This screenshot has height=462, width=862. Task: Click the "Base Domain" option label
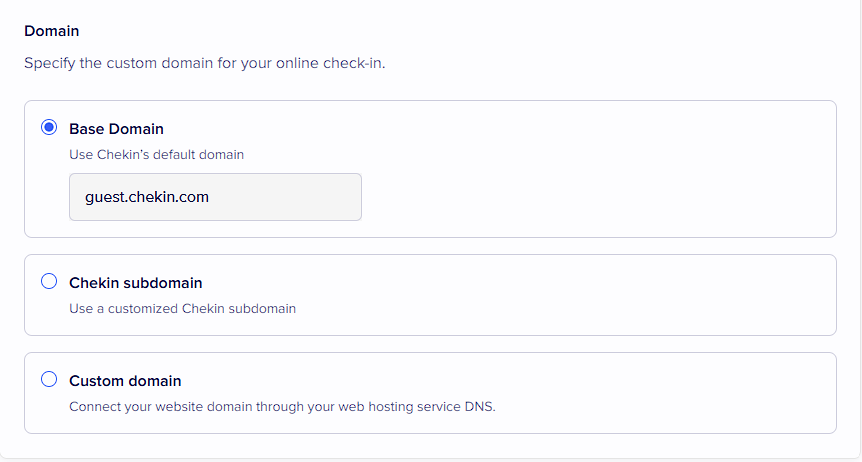pos(116,129)
